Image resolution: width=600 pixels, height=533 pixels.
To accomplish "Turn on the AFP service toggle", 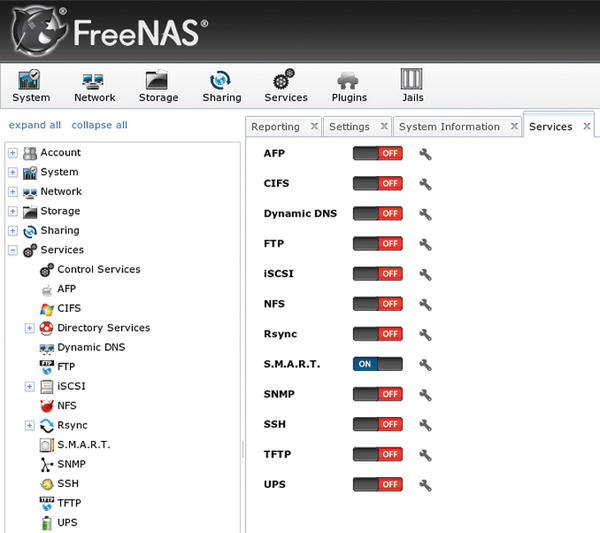I will coord(377,153).
